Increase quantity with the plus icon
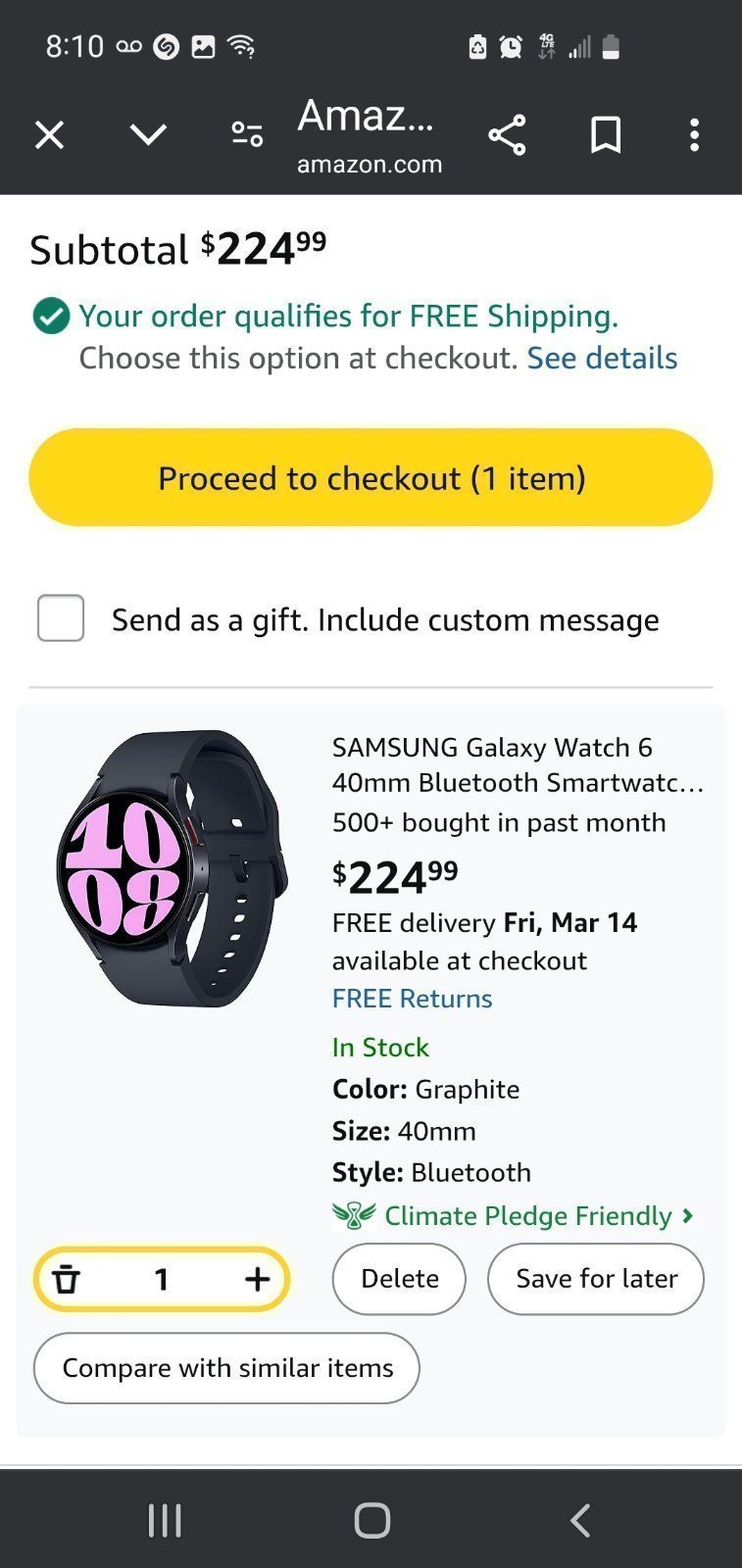This screenshot has height=1568, width=742. click(257, 1279)
